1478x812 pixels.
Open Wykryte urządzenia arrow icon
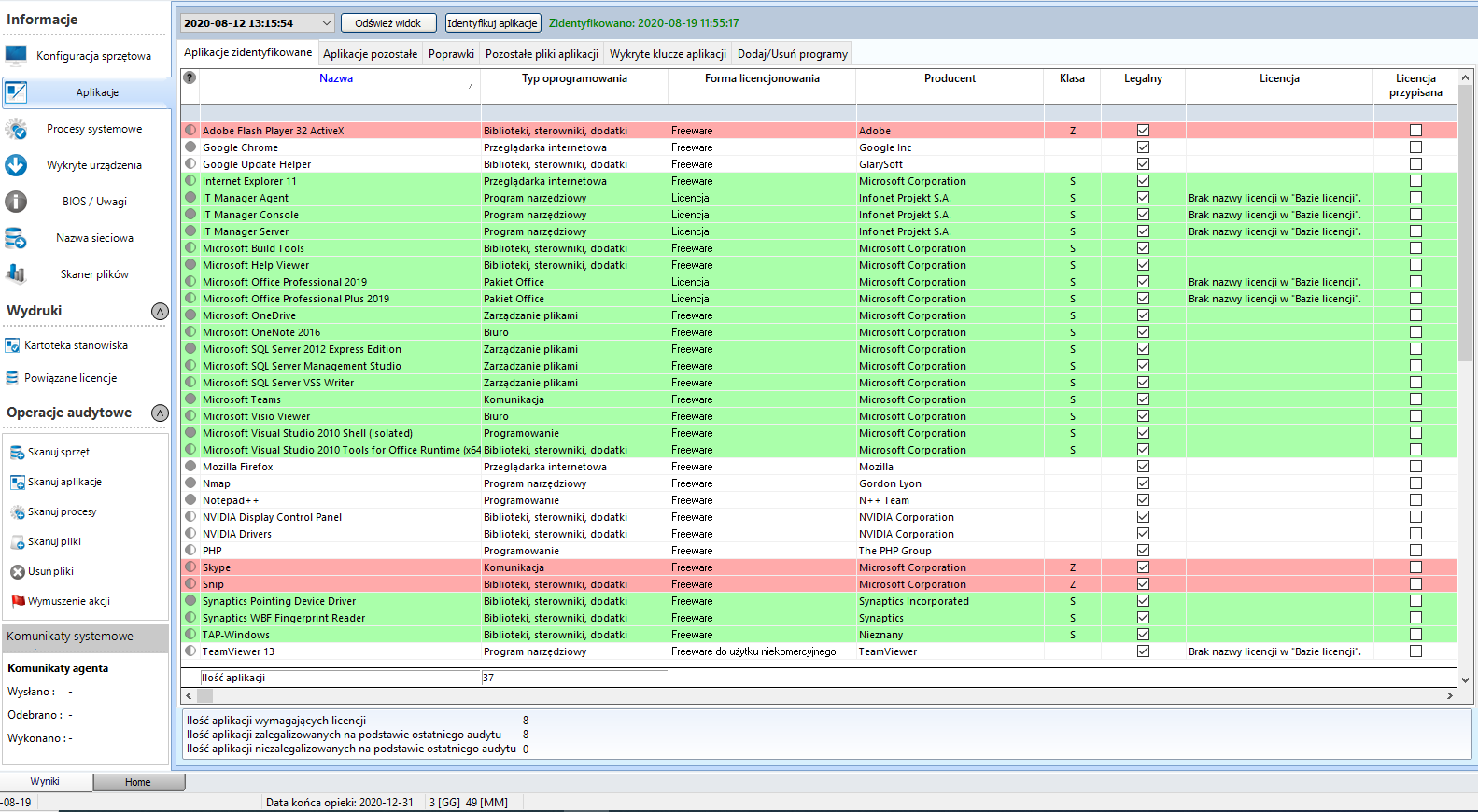[16, 165]
